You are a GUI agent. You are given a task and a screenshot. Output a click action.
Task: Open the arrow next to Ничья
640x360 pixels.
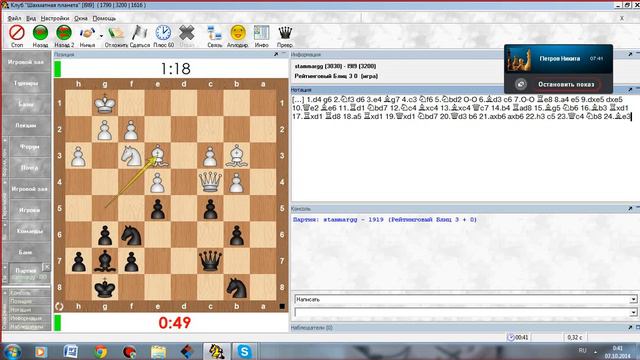(x=101, y=36)
